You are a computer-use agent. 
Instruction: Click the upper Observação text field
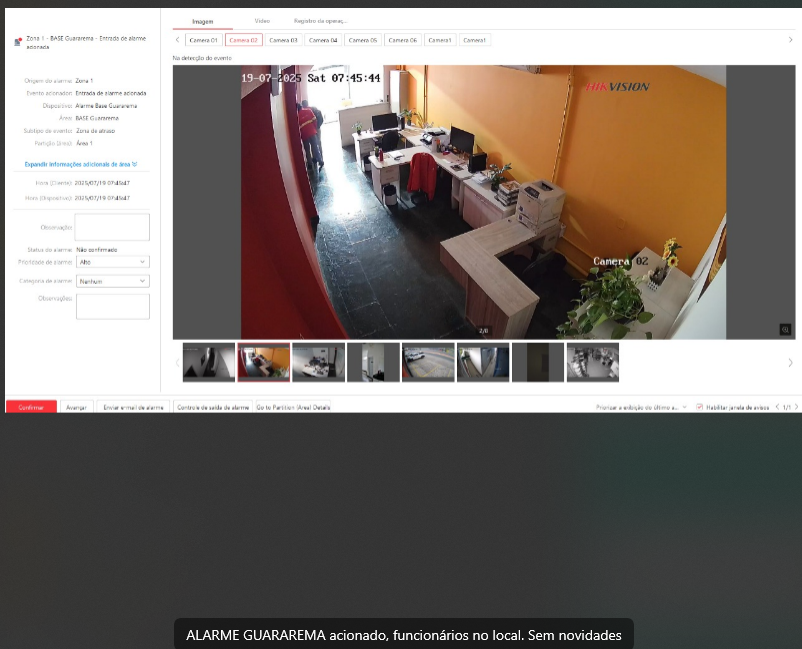pos(112,227)
